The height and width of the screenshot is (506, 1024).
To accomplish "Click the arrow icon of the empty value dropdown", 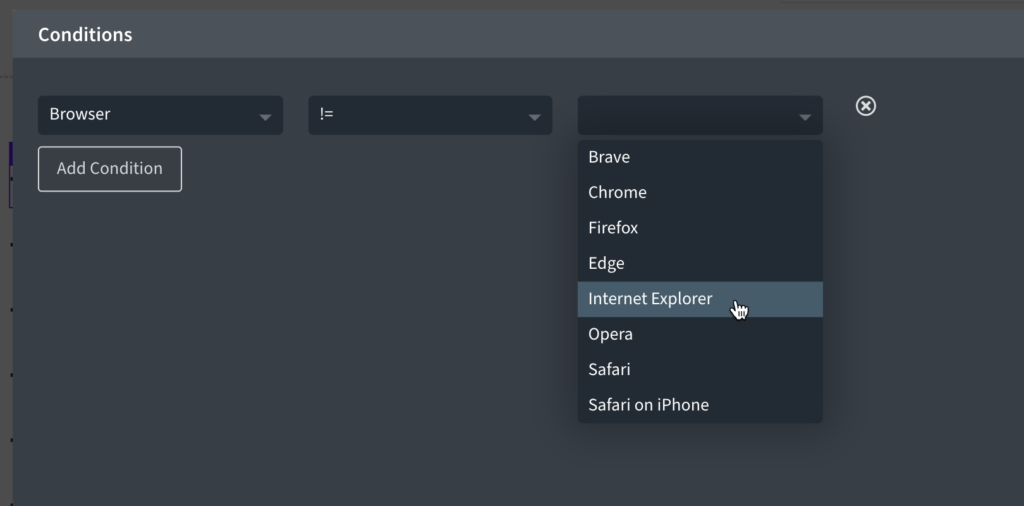I will (x=805, y=118).
